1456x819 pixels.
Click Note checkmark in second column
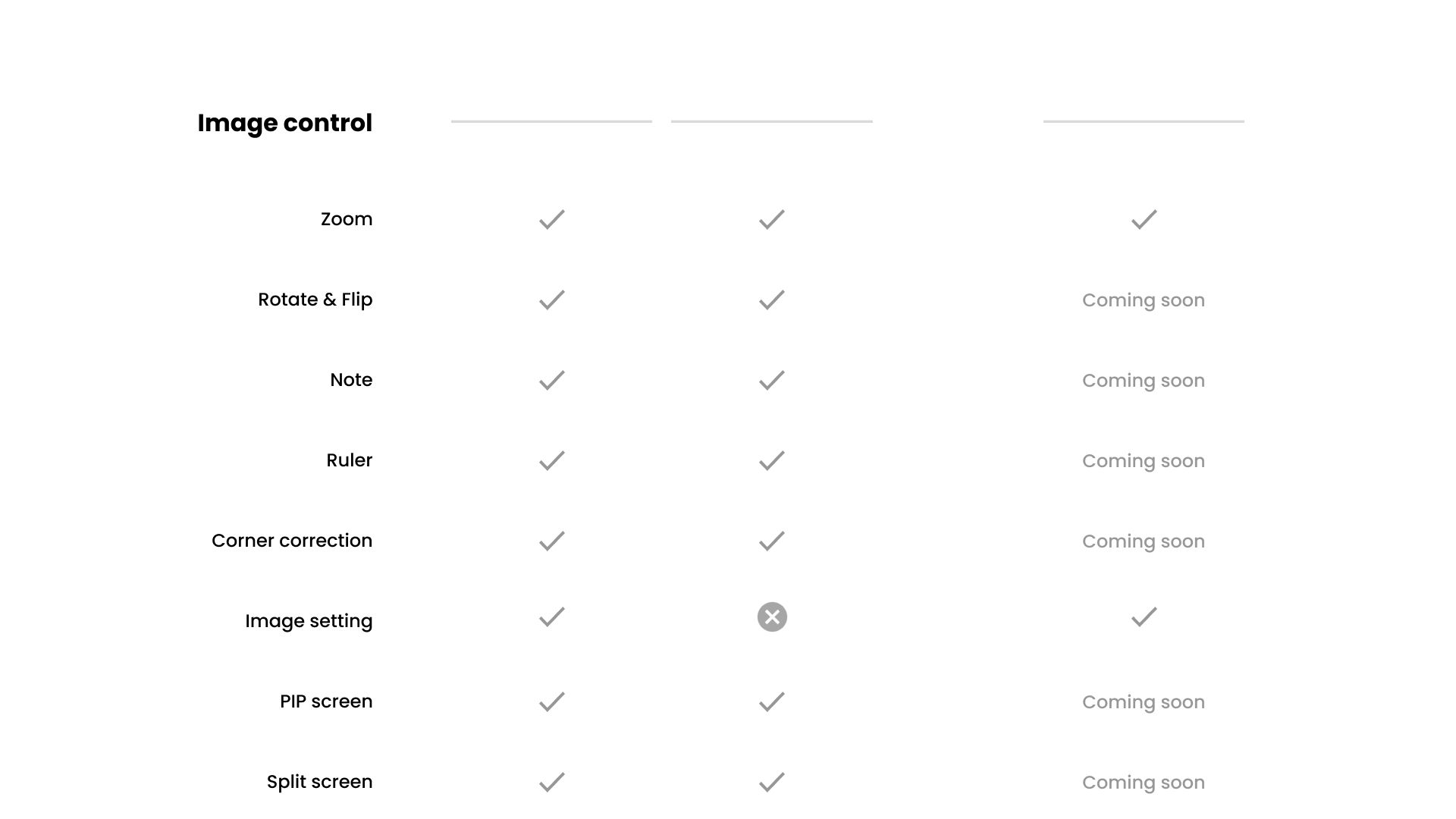click(772, 380)
